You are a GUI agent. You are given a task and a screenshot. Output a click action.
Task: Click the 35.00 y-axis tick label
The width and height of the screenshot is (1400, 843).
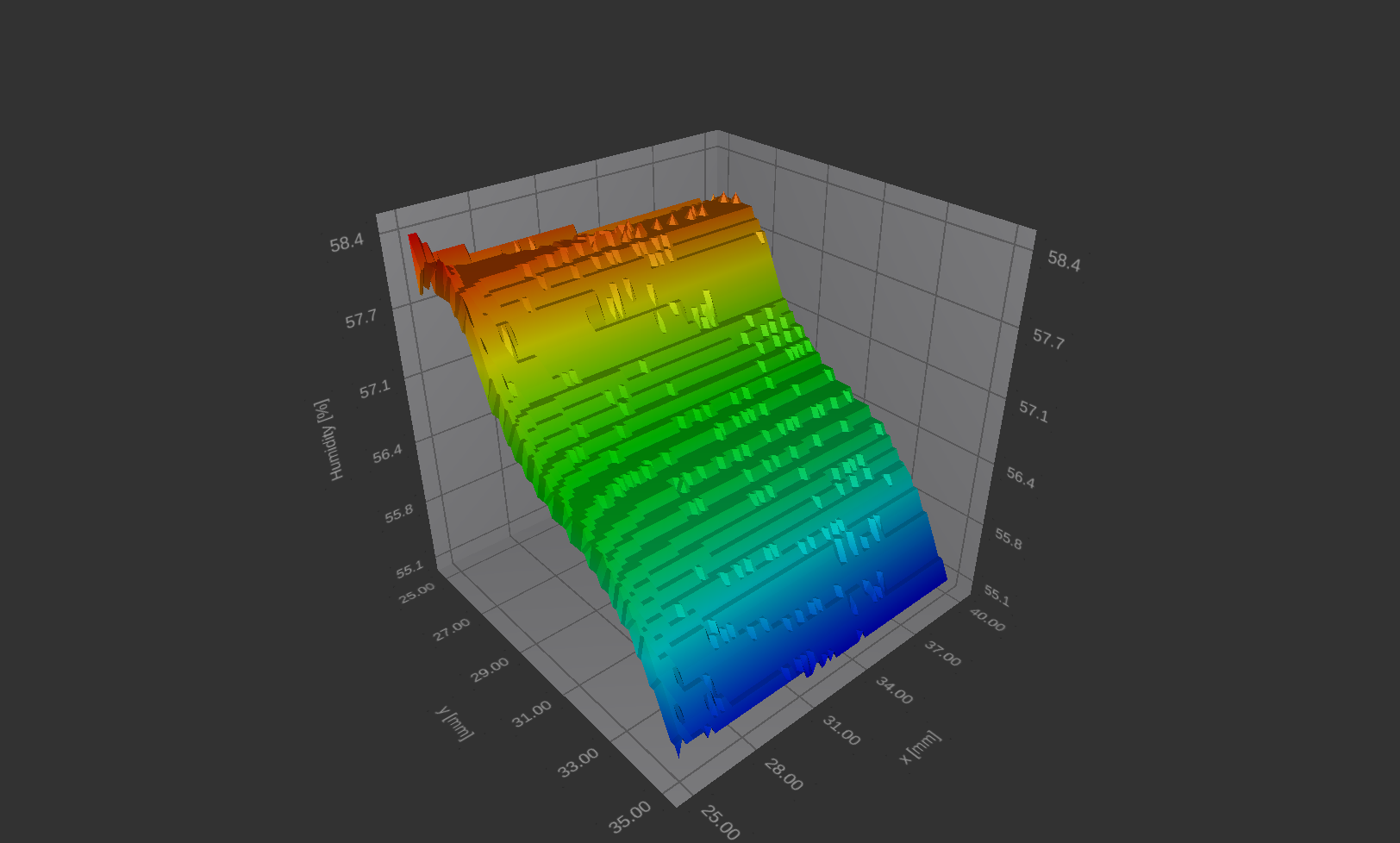tap(630, 817)
